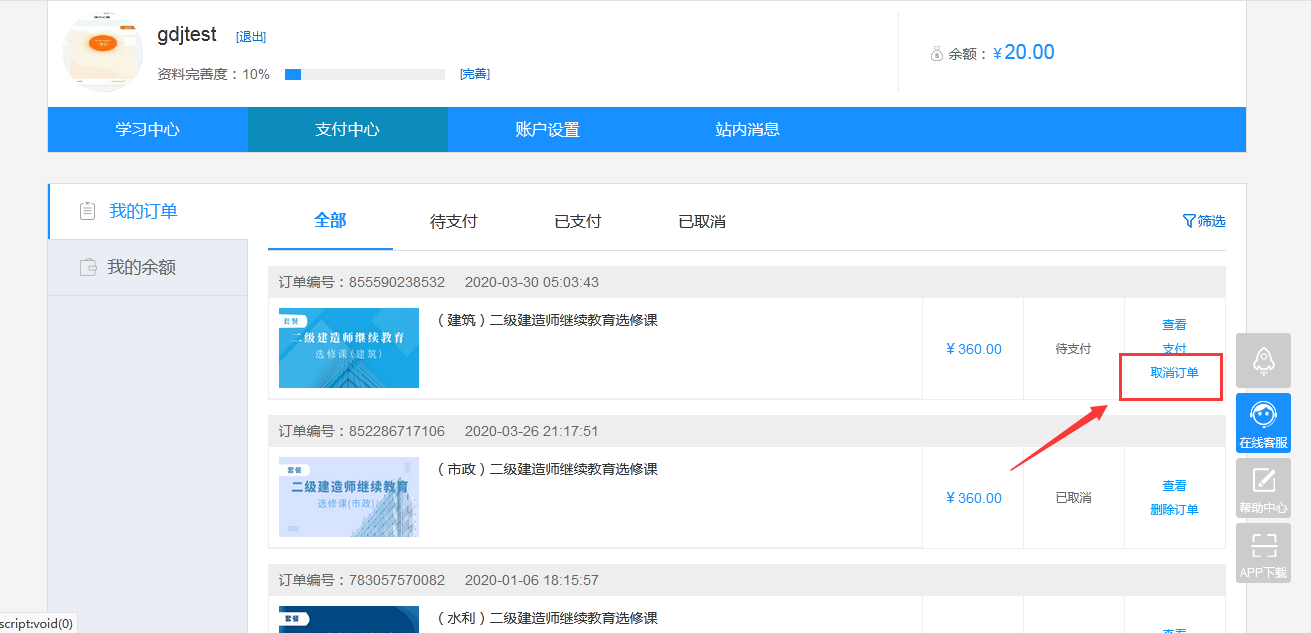The image size is (1311, 633).
Task: Switch to the 已支付 tab
Action: tap(577, 222)
